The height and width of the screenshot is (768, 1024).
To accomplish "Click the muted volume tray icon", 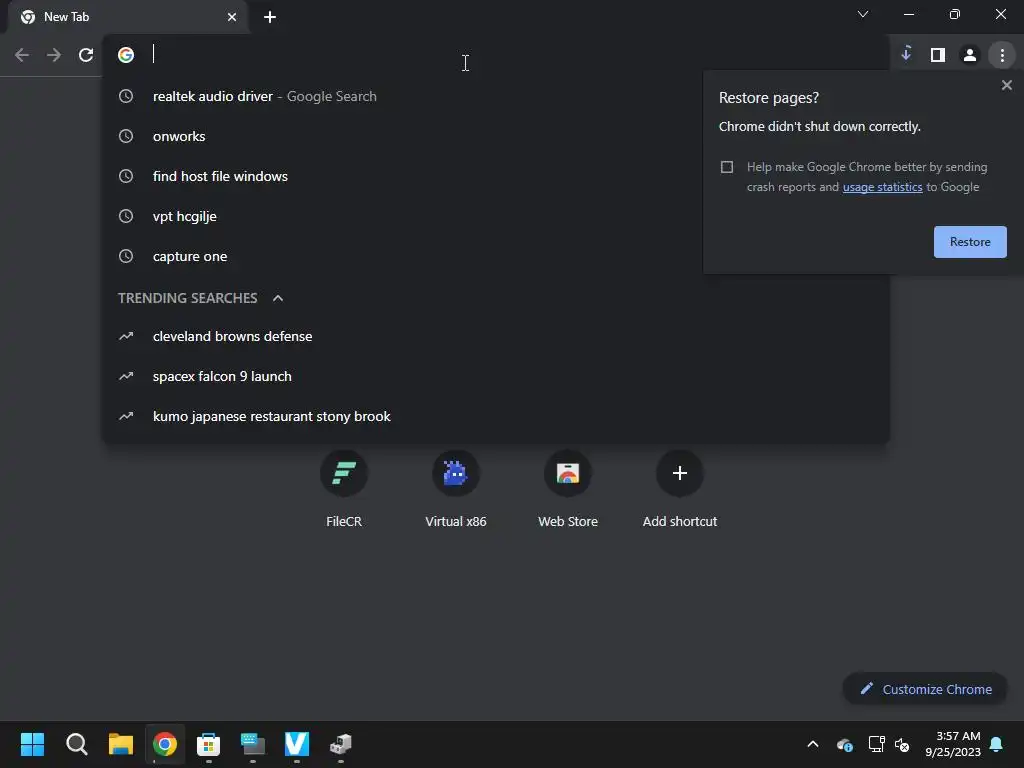I will click(902, 744).
